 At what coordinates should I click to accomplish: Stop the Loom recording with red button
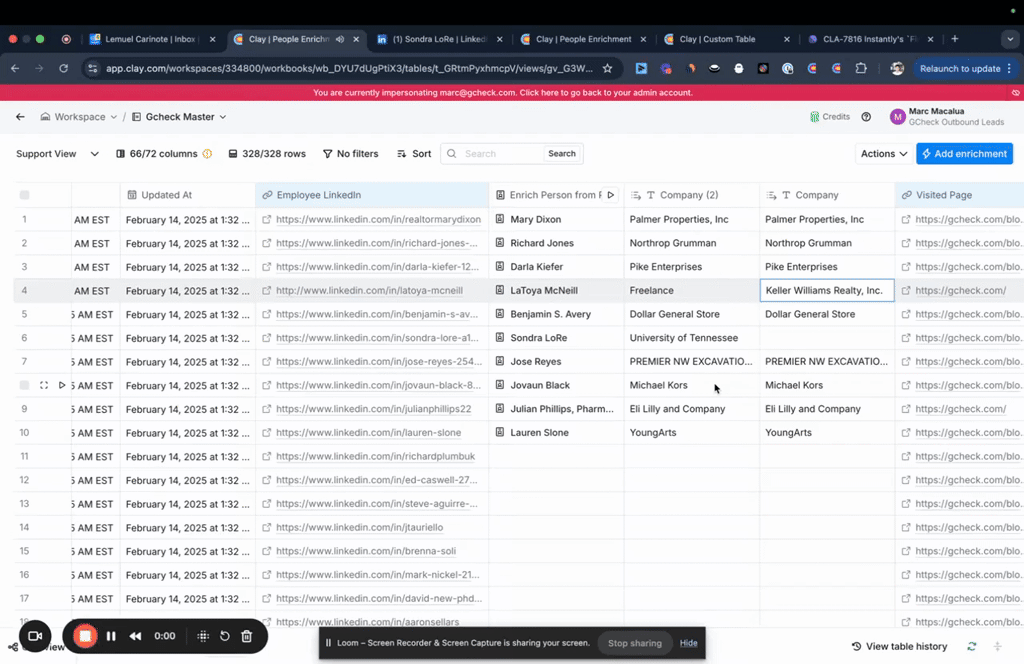coord(86,636)
